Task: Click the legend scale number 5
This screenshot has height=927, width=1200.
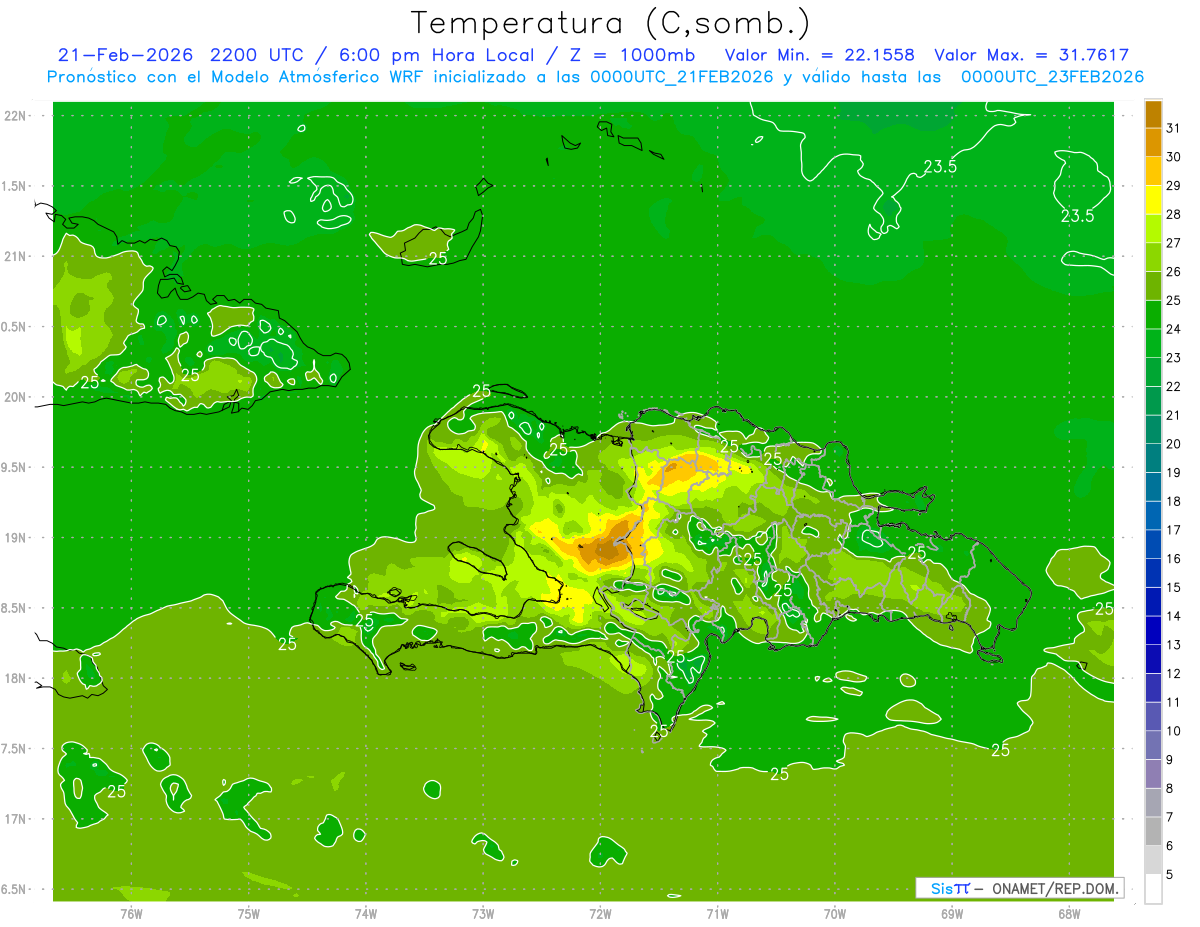Action: pos(1170,875)
